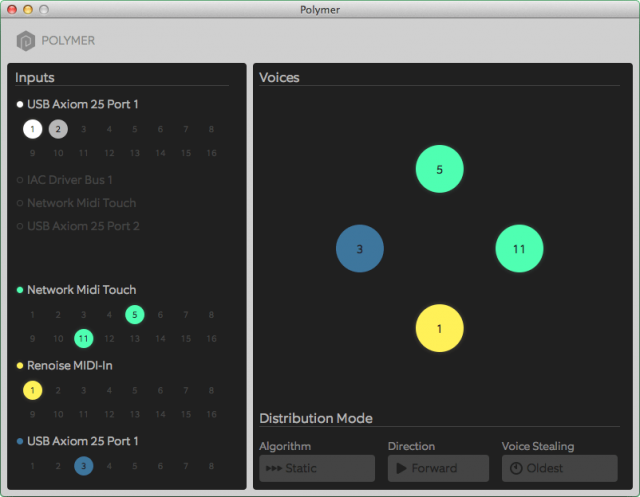Toggle the gray channel 2 under the top USB Axiom input
Image resolution: width=640 pixels, height=497 pixels.
[x=58, y=129]
